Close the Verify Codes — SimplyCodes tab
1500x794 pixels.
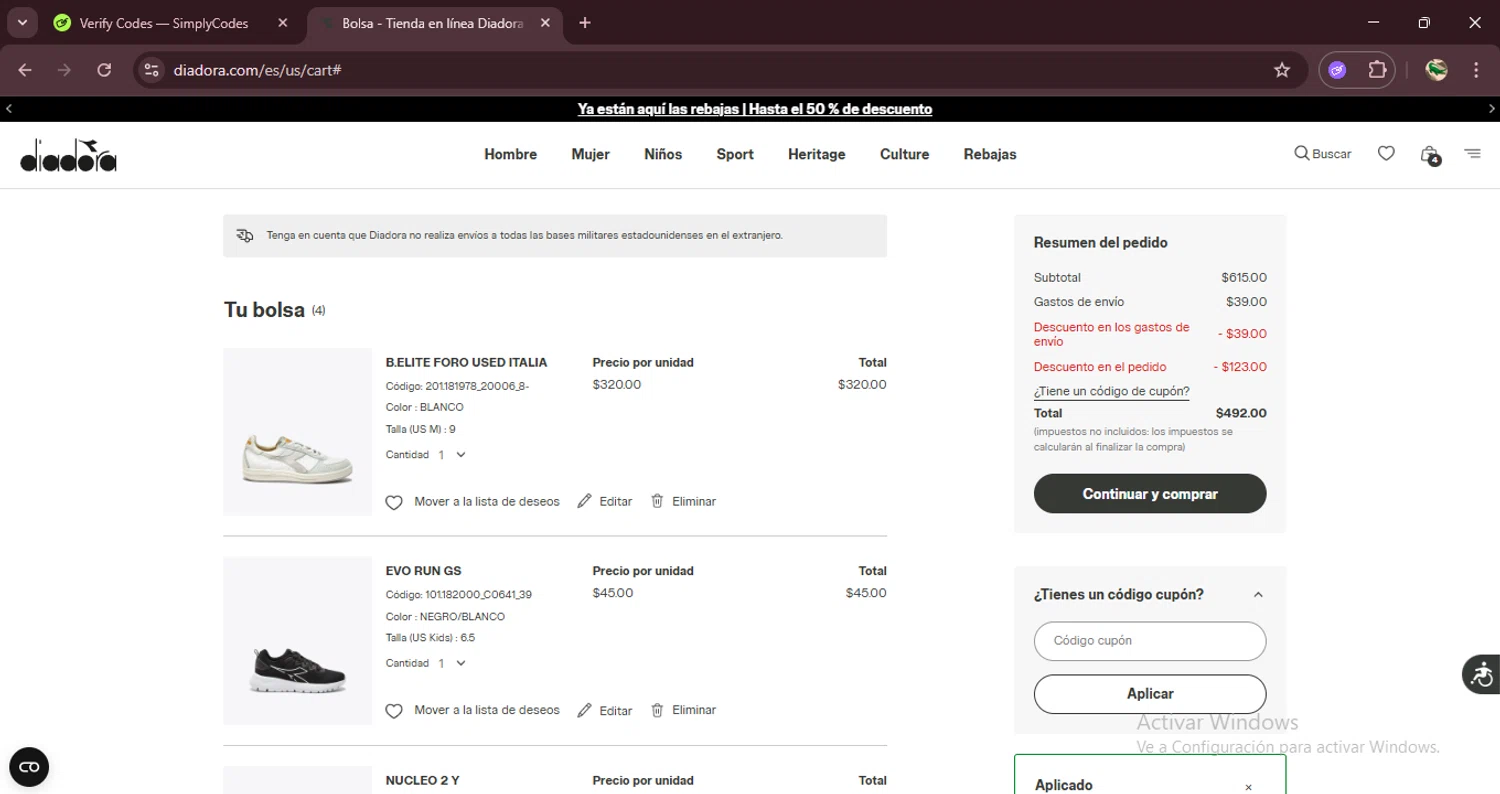point(283,23)
